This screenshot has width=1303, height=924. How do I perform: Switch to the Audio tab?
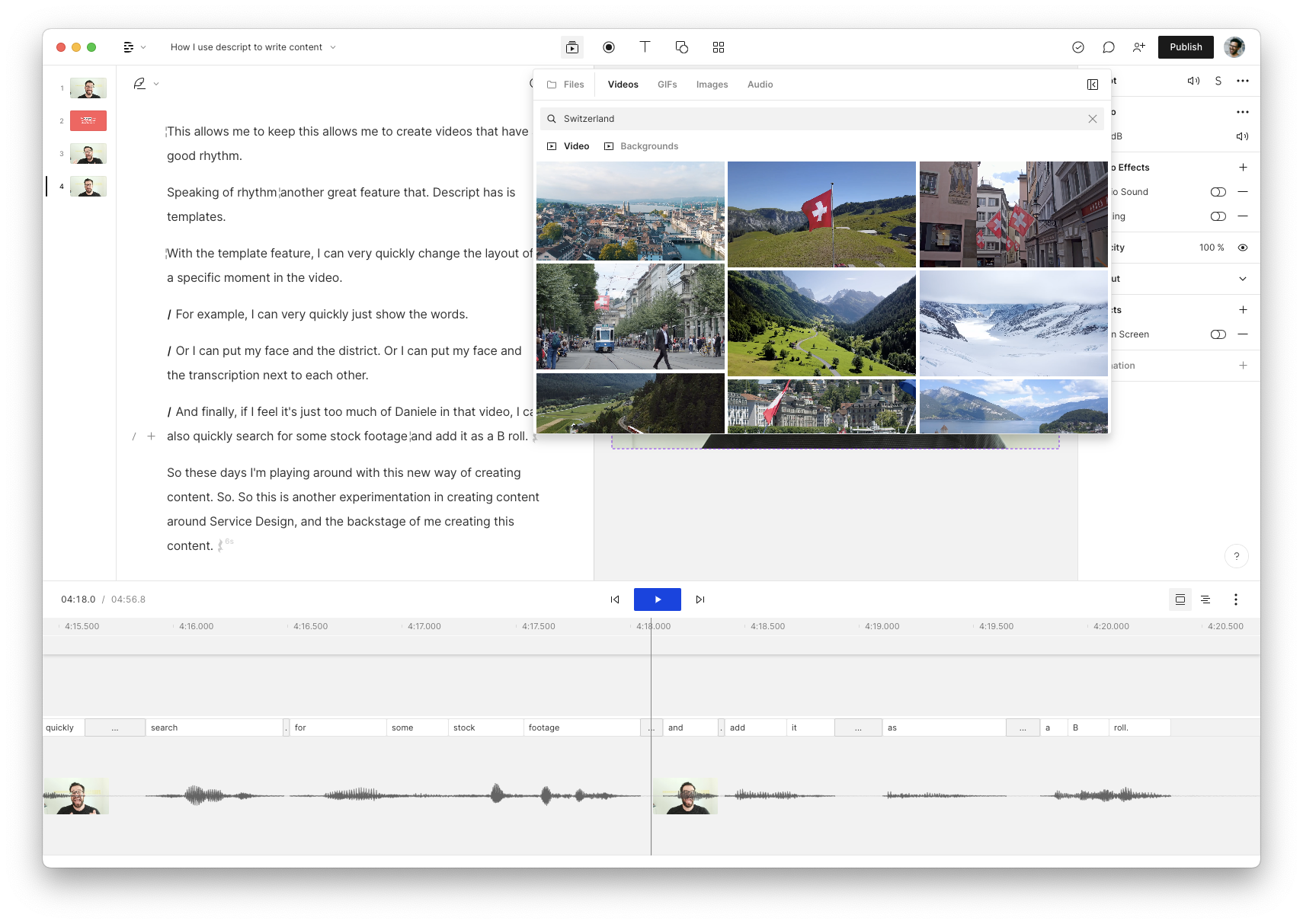click(x=760, y=85)
